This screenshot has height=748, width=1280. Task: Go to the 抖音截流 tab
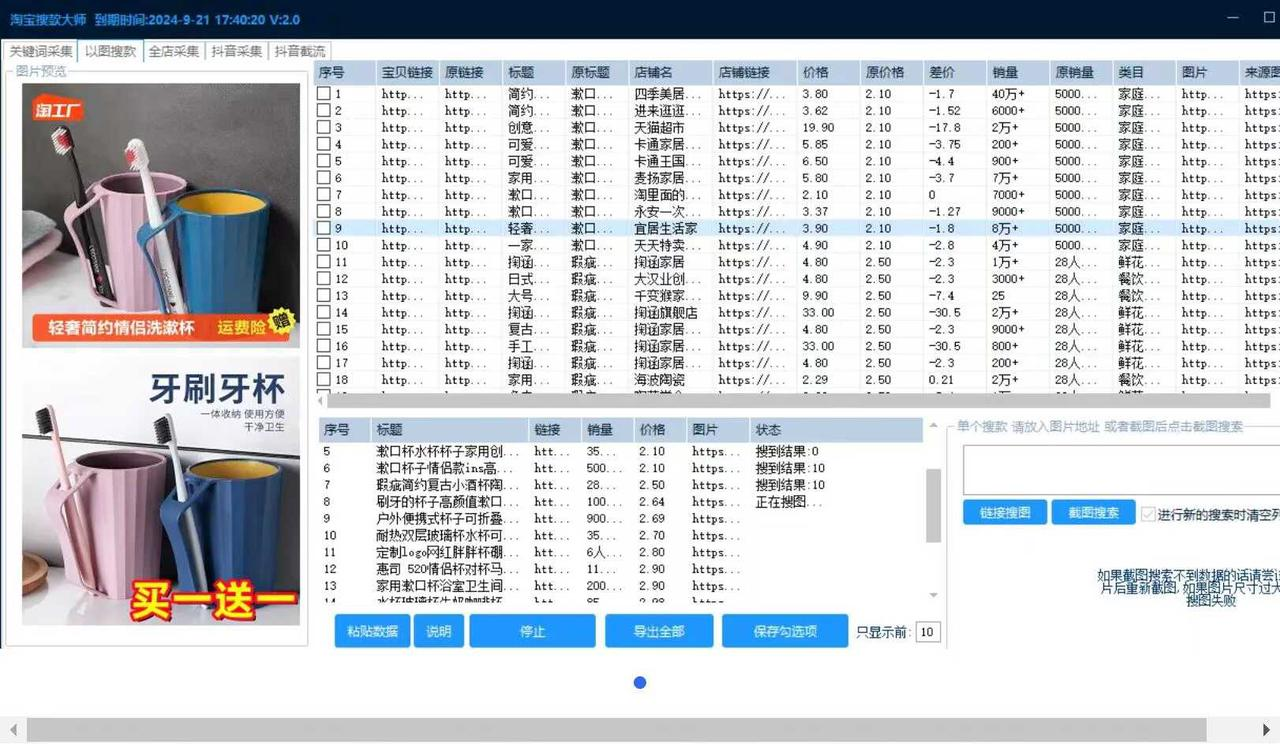pos(299,51)
